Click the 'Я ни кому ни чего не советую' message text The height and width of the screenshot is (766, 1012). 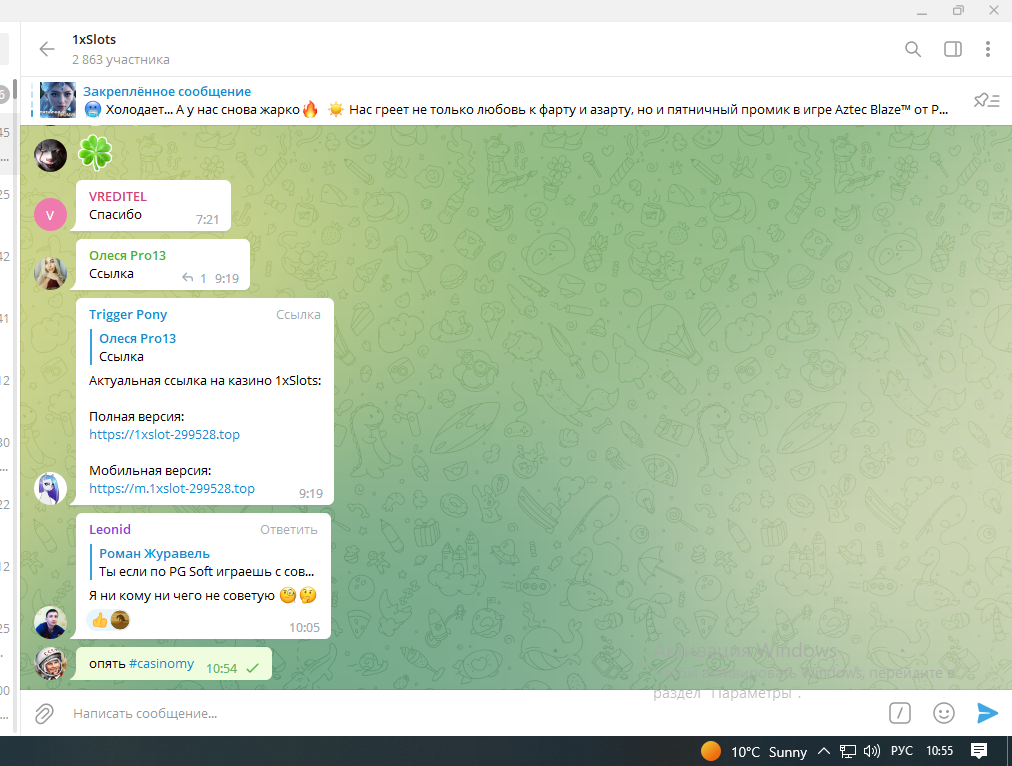pos(182,596)
